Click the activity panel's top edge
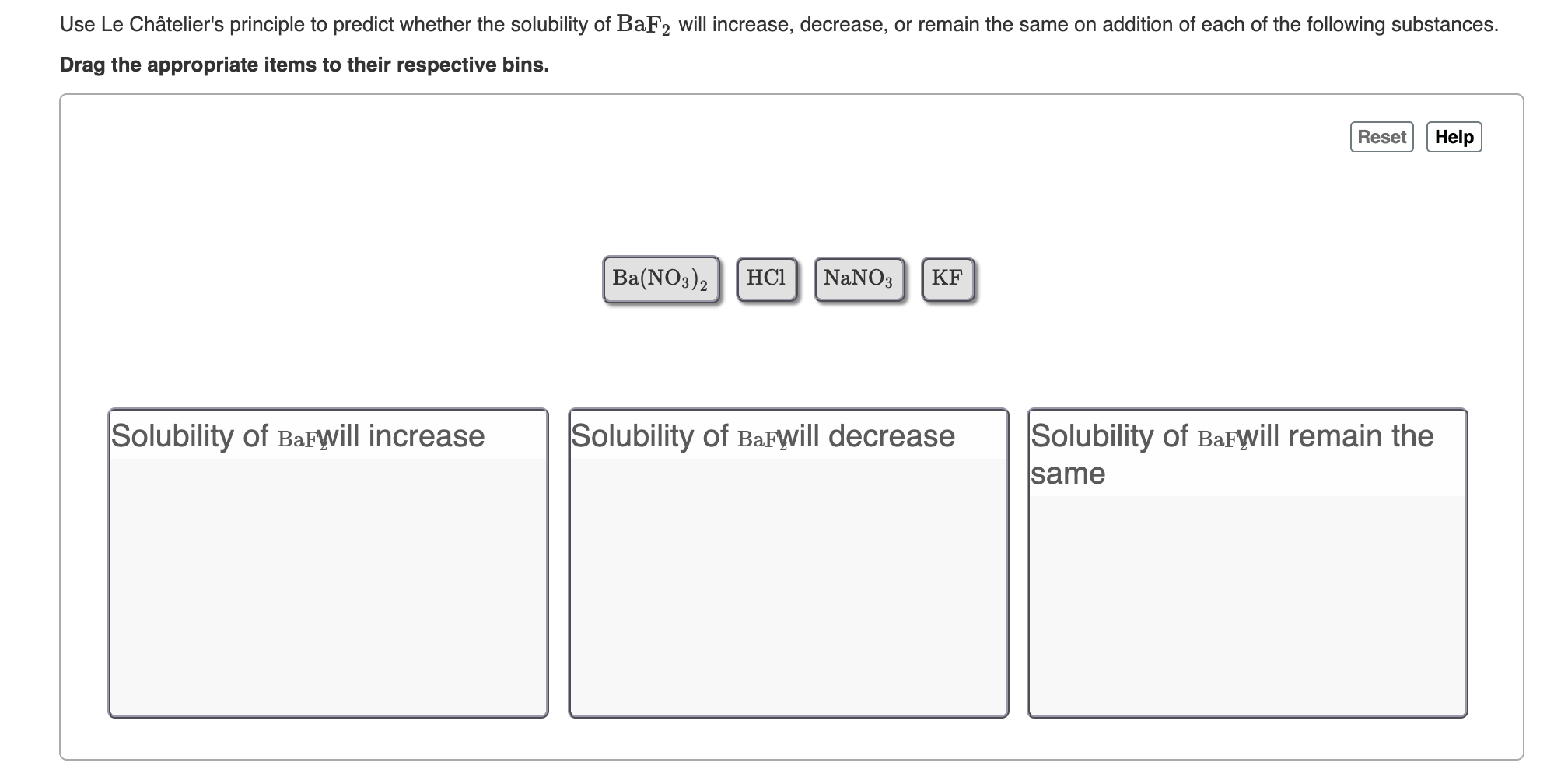 778,95
